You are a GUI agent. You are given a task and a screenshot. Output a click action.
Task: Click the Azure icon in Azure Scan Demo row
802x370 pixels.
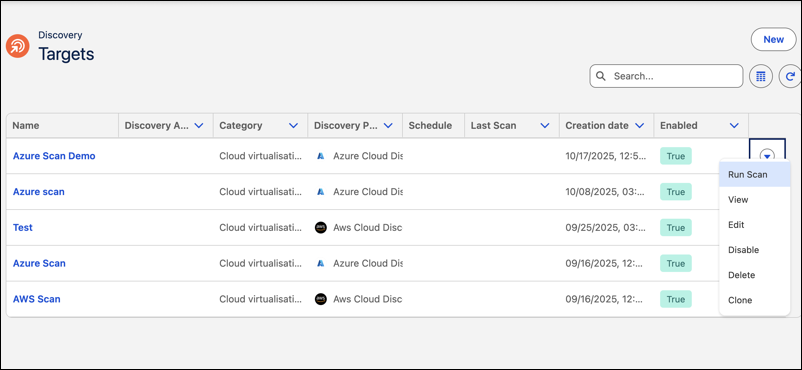click(321, 156)
